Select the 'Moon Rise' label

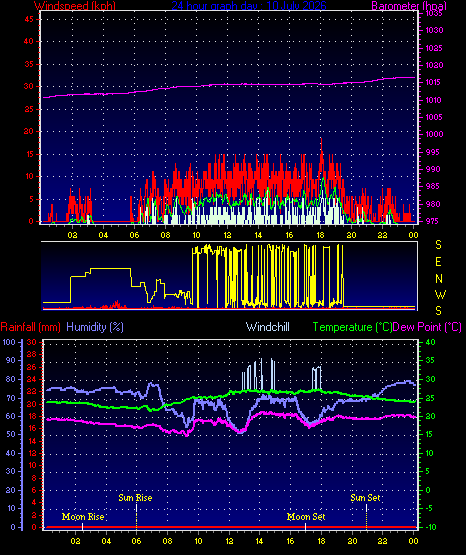click(83, 517)
